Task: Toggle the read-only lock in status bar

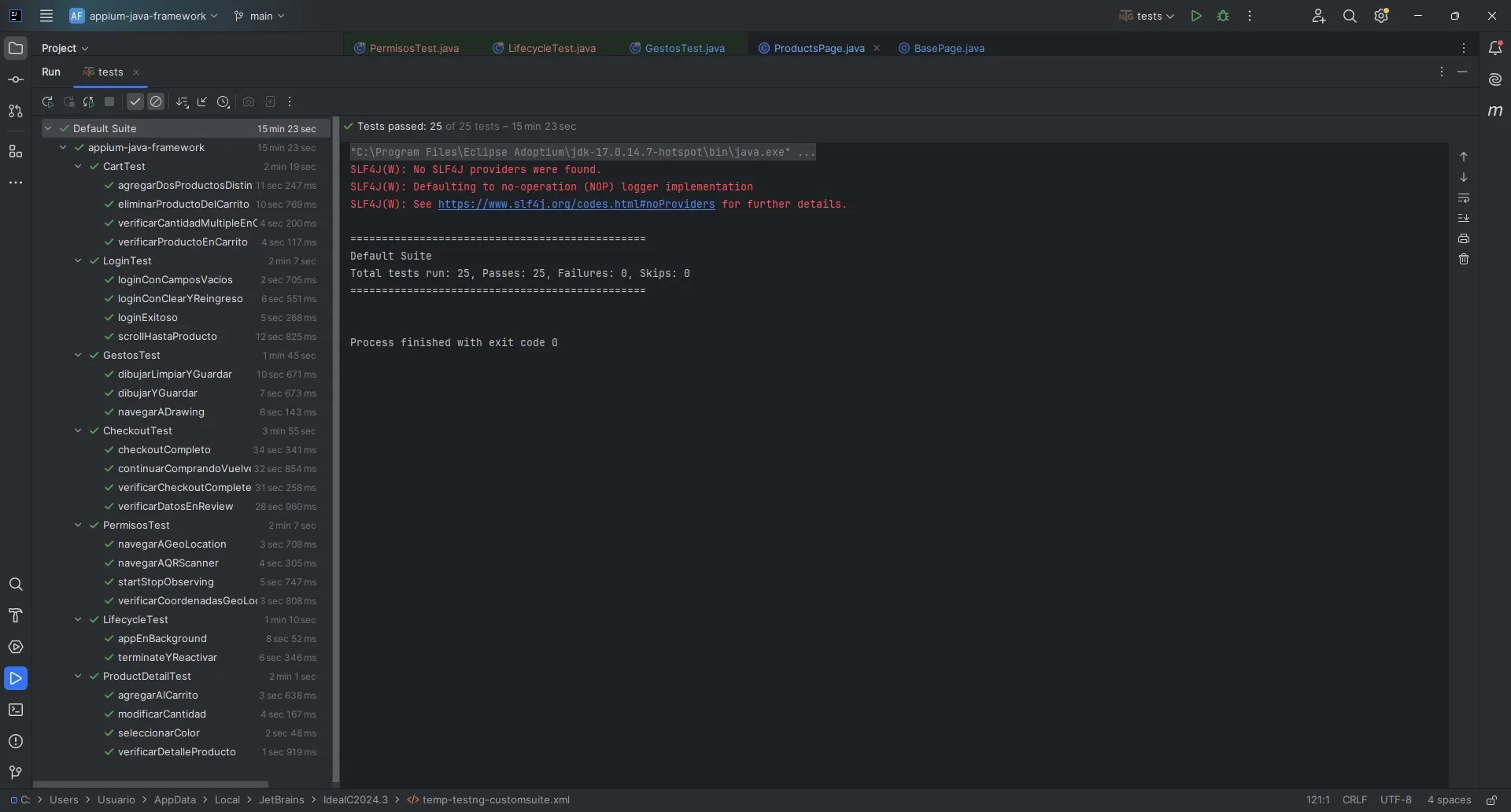Action: (1491, 800)
